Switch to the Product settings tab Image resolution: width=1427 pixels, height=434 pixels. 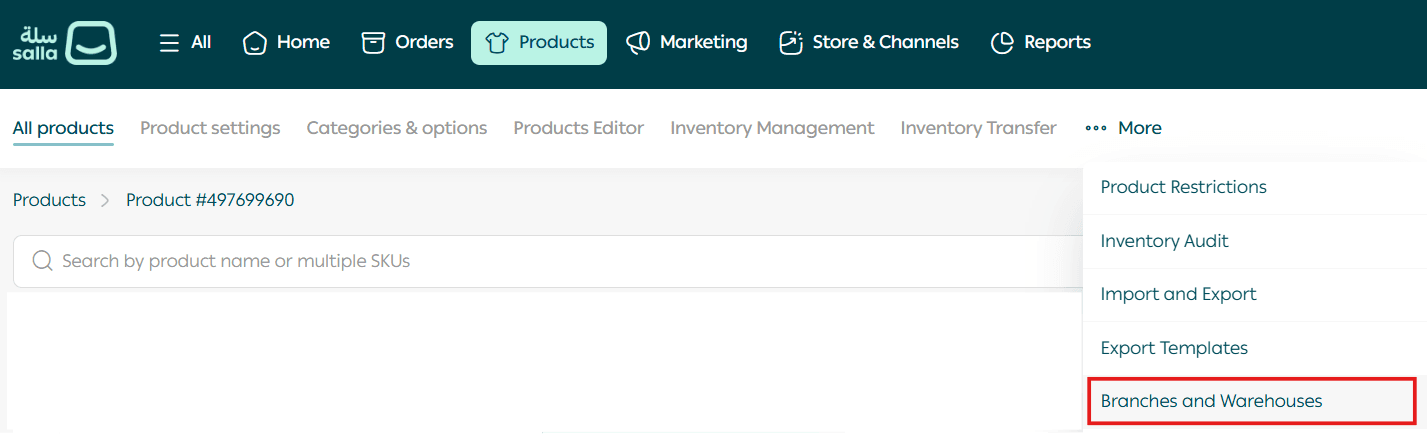click(210, 128)
